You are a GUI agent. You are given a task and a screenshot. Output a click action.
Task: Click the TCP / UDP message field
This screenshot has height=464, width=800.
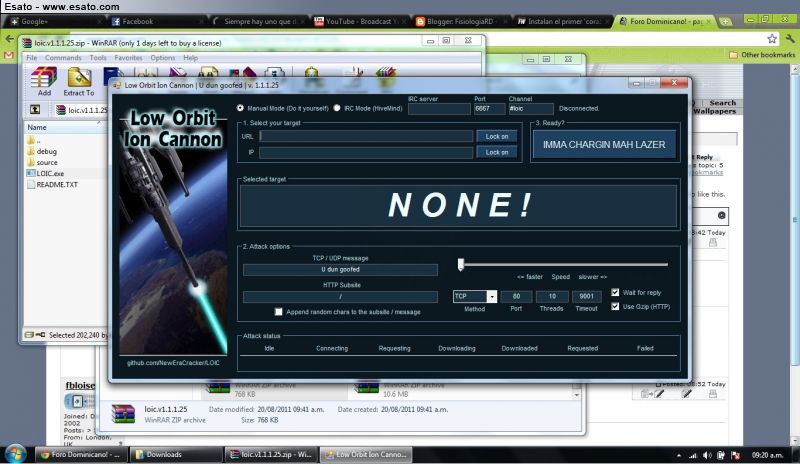pyautogui.click(x=340, y=270)
